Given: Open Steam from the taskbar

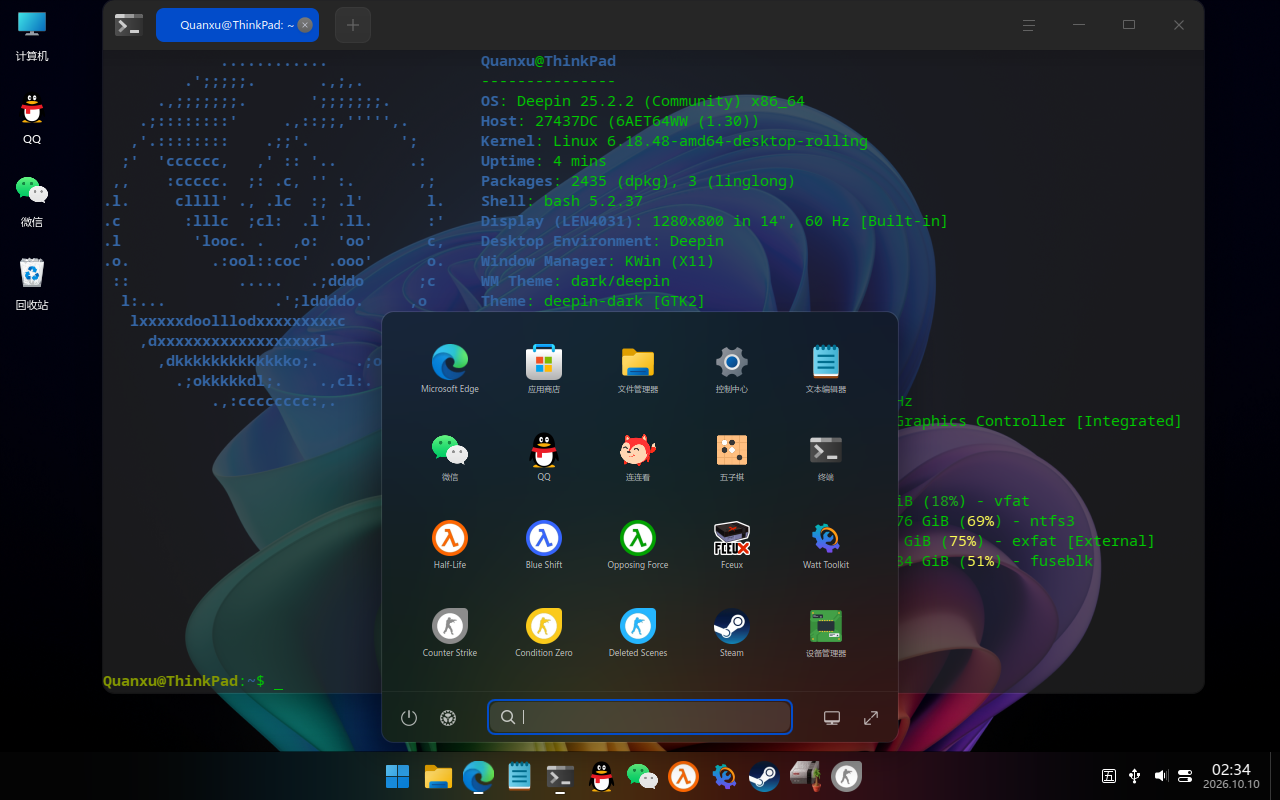Looking at the screenshot, I should point(764,776).
